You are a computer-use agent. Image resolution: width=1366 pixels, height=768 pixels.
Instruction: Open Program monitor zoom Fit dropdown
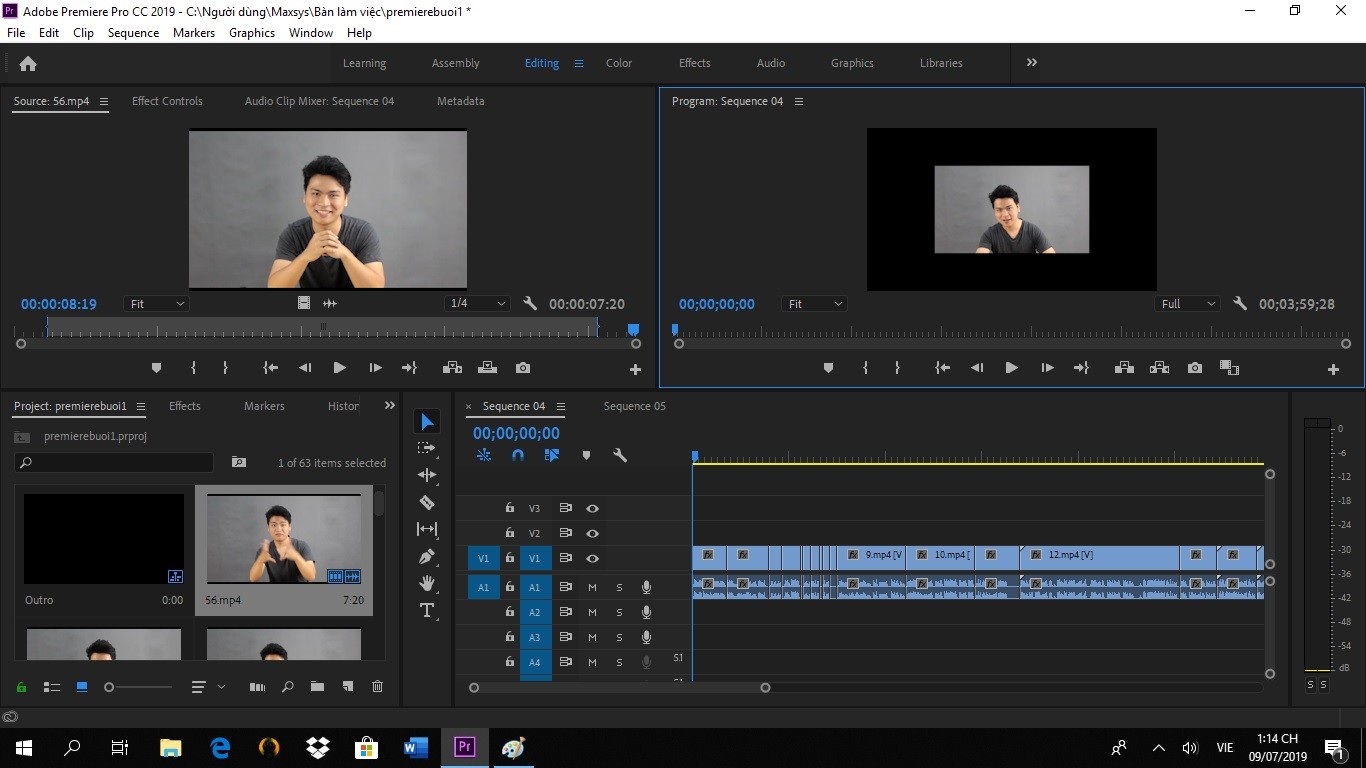(814, 304)
